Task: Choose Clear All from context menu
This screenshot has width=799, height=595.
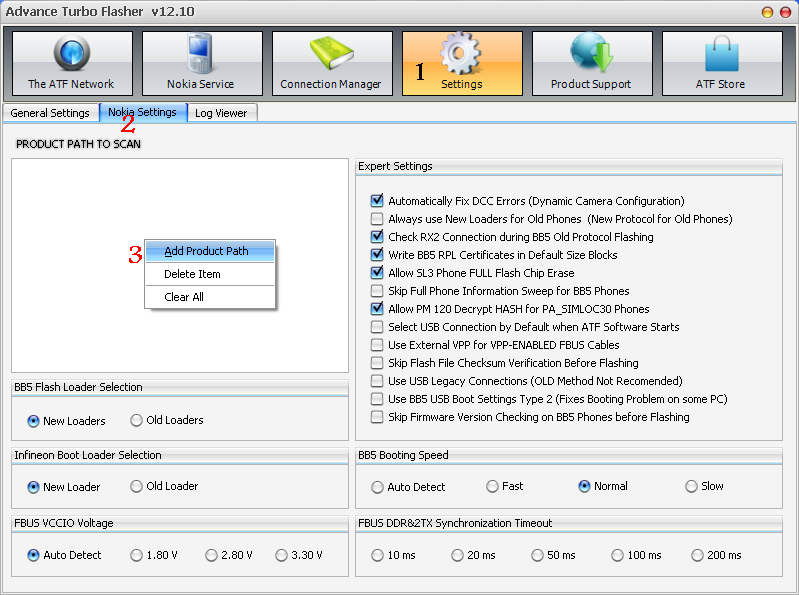Action: click(x=210, y=297)
